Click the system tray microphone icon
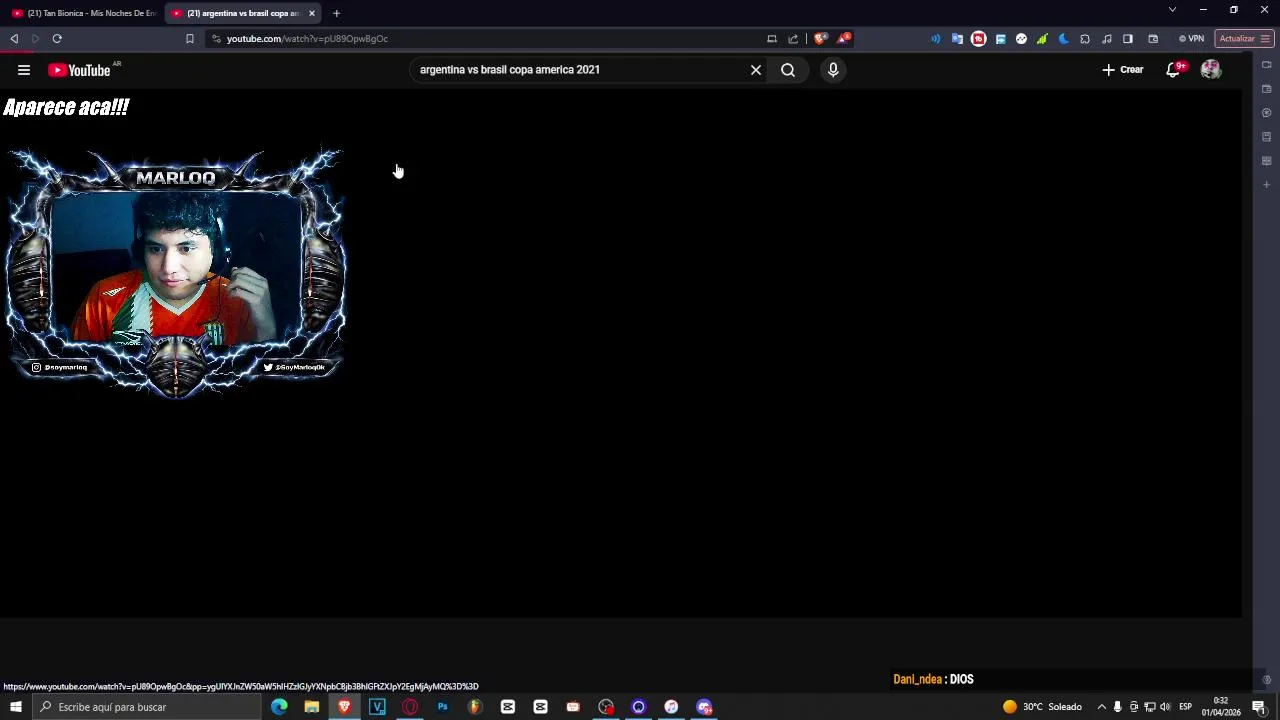1280x720 pixels. pos(1118,707)
